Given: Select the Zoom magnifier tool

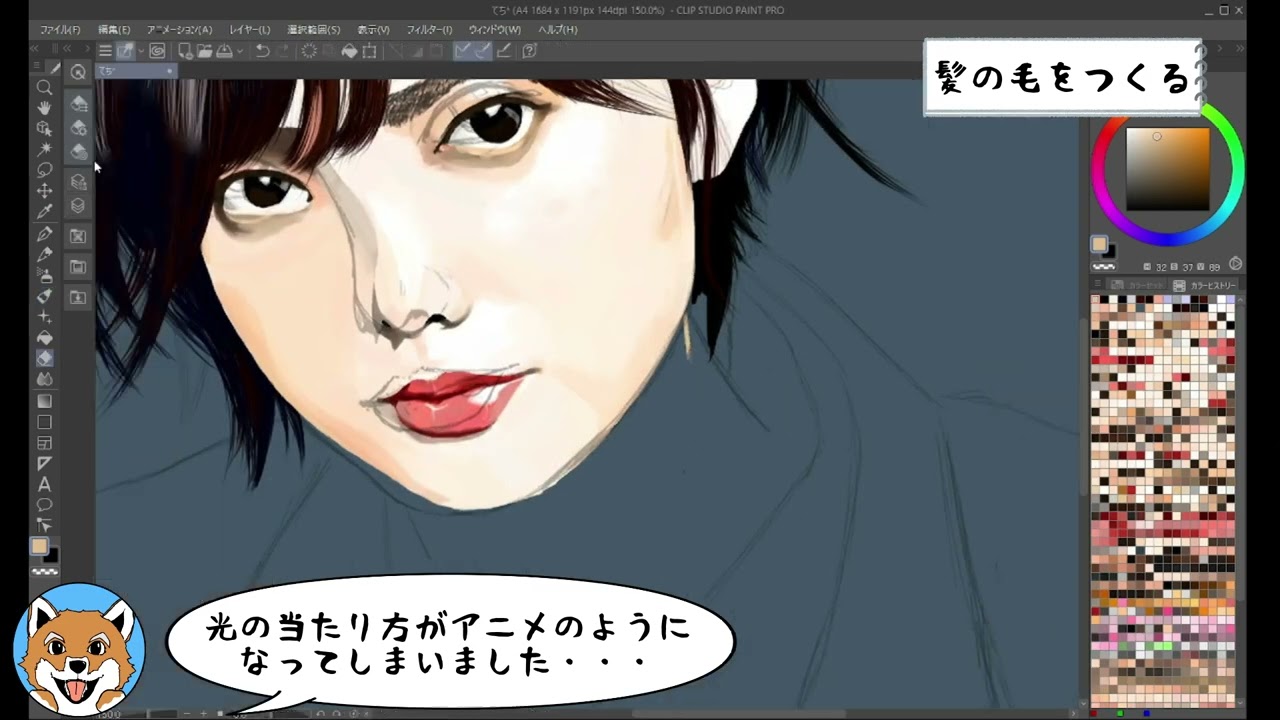Looking at the screenshot, I should [x=44, y=87].
